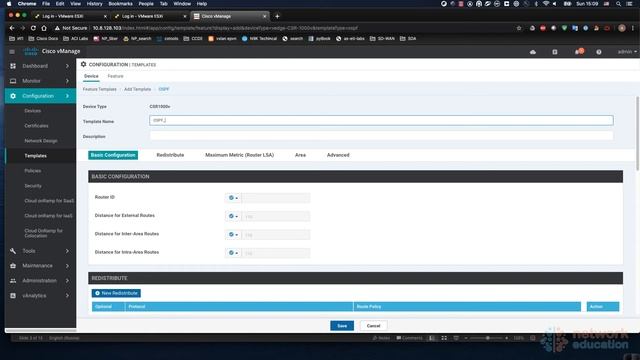Switch to first Log in - VMware ESXi tab
The height and width of the screenshot is (360, 640).
pos(69,16)
